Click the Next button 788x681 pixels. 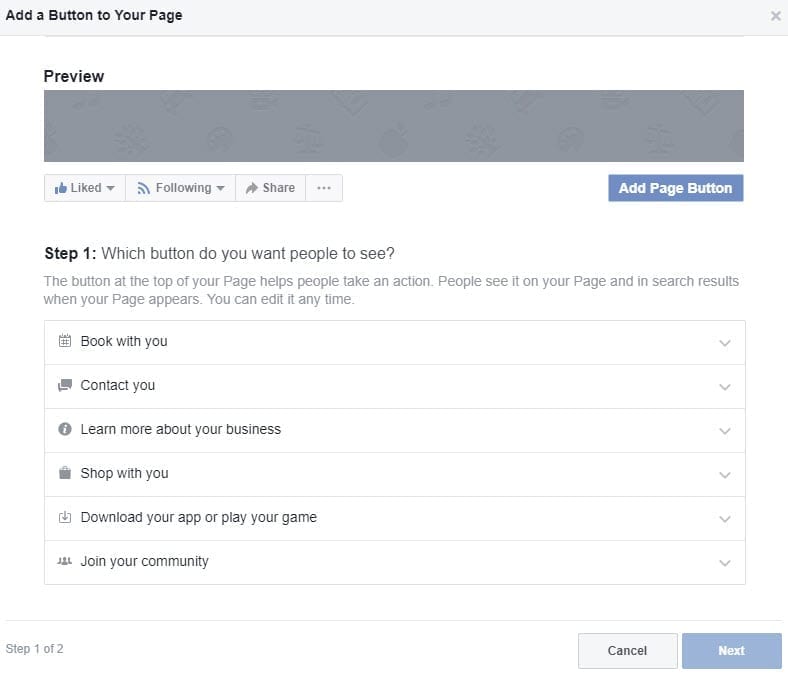pos(731,651)
